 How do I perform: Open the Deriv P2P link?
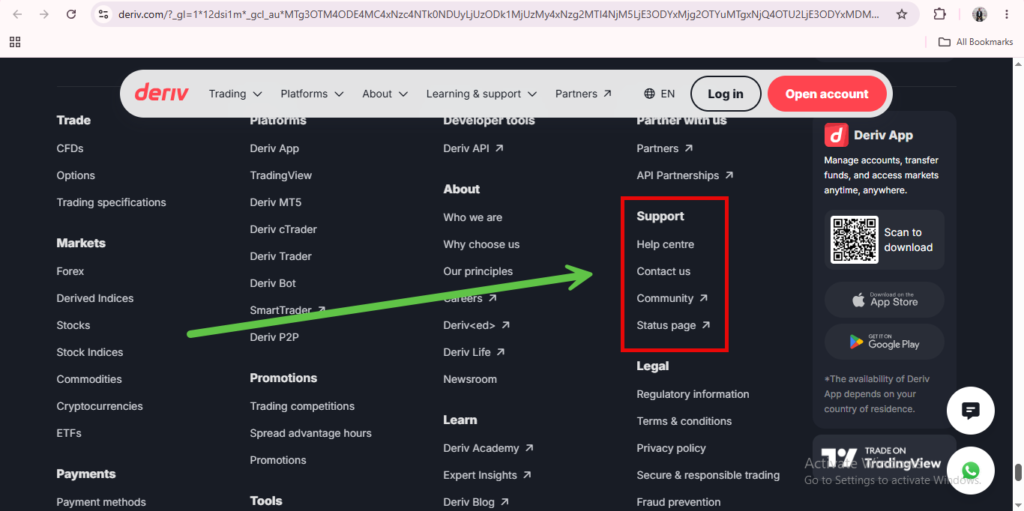point(274,337)
